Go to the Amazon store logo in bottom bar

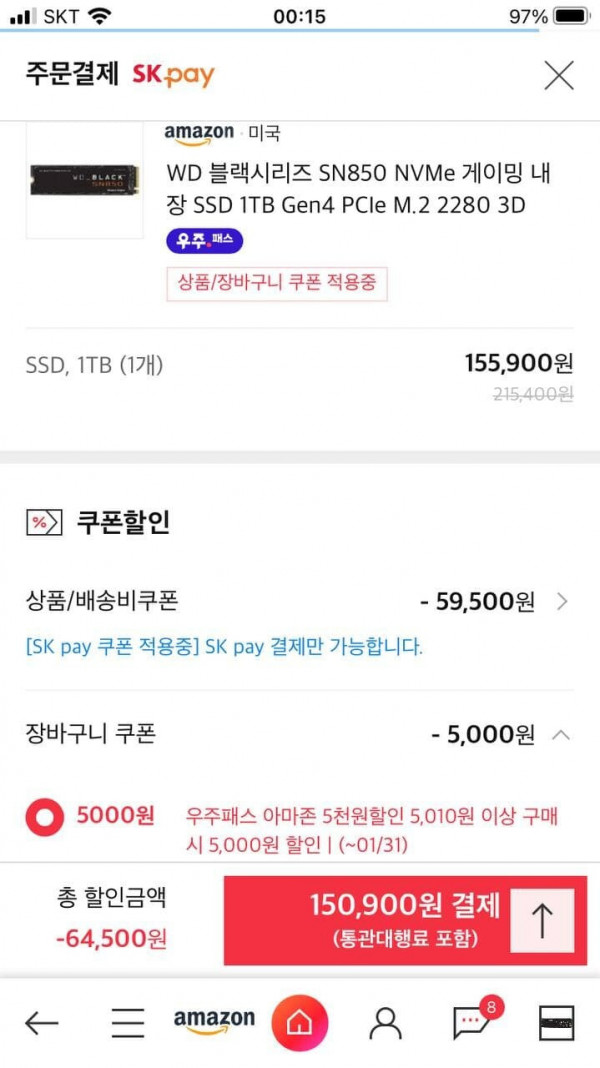pos(214,1022)
